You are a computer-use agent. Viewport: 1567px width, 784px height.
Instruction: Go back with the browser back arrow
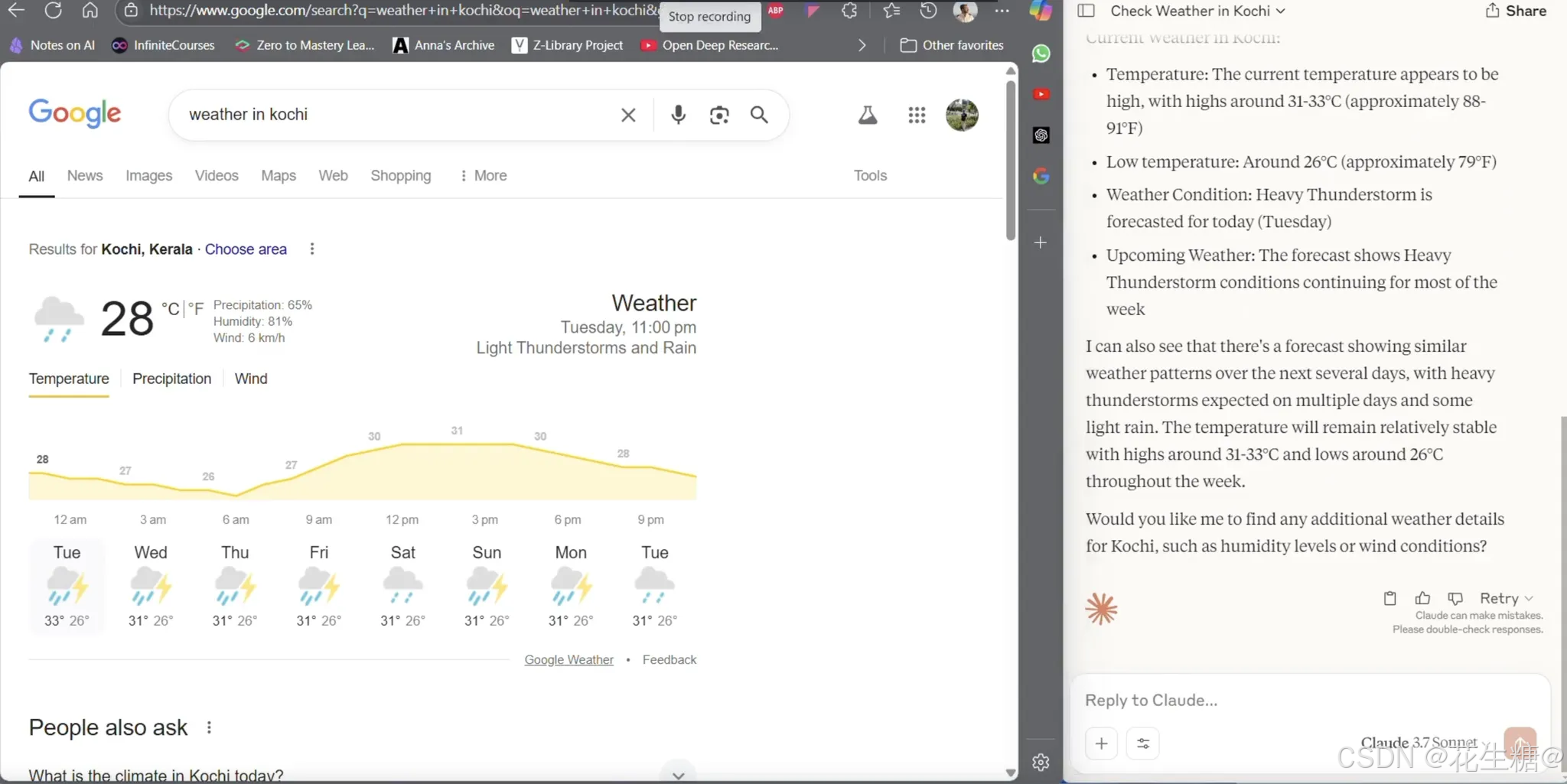16,10
